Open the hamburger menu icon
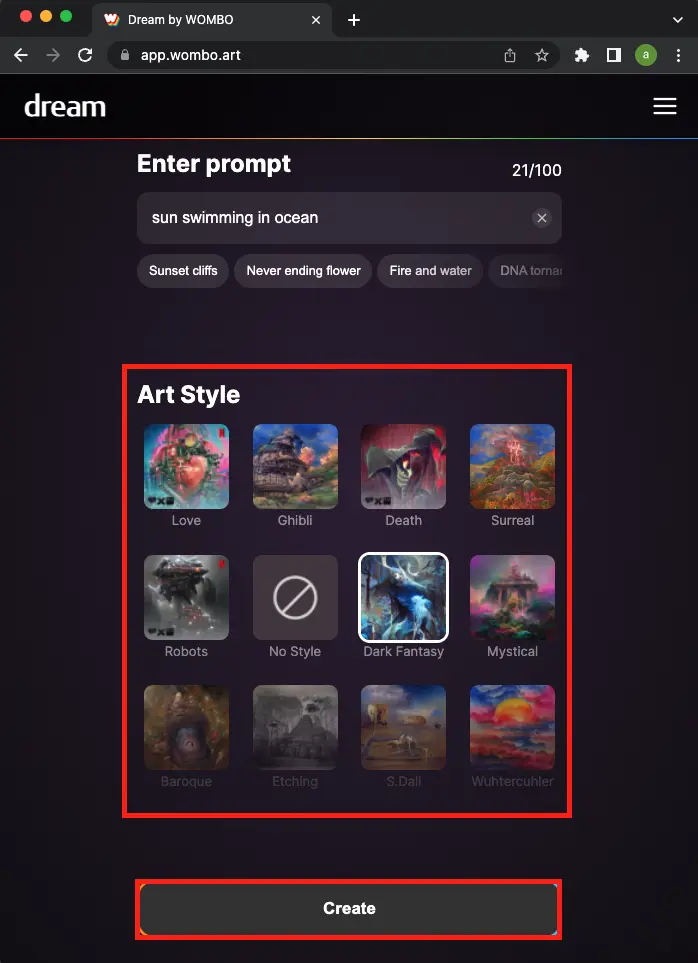The width and height of the screenshot is (698, 963). tap(664, 106)
